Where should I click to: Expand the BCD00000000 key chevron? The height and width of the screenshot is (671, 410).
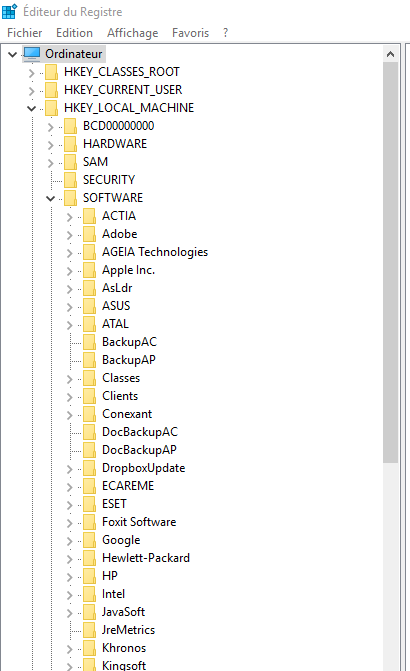pyautogui.click(x=51, y=127)
